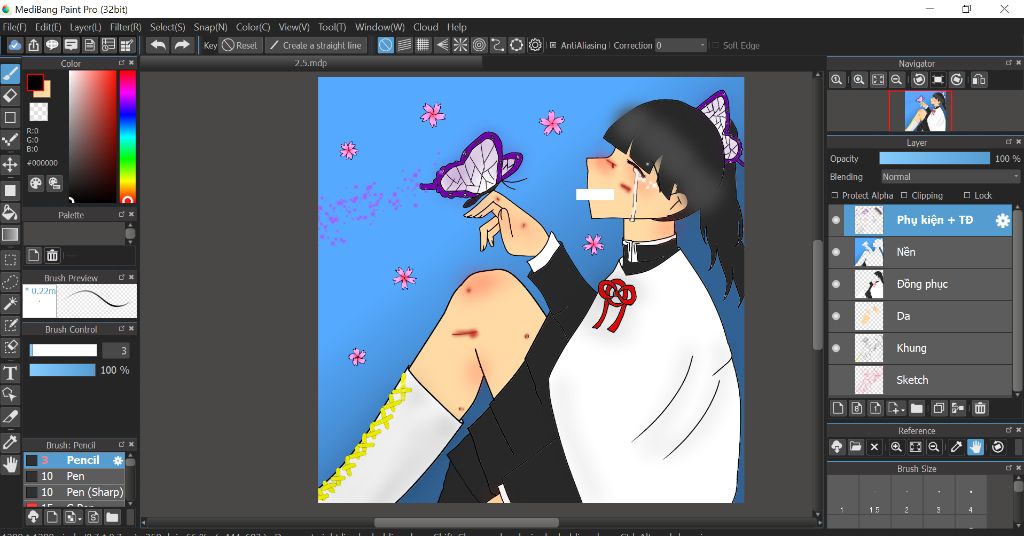Select the Text tool
1024x536 pixels.
(10, 373)
